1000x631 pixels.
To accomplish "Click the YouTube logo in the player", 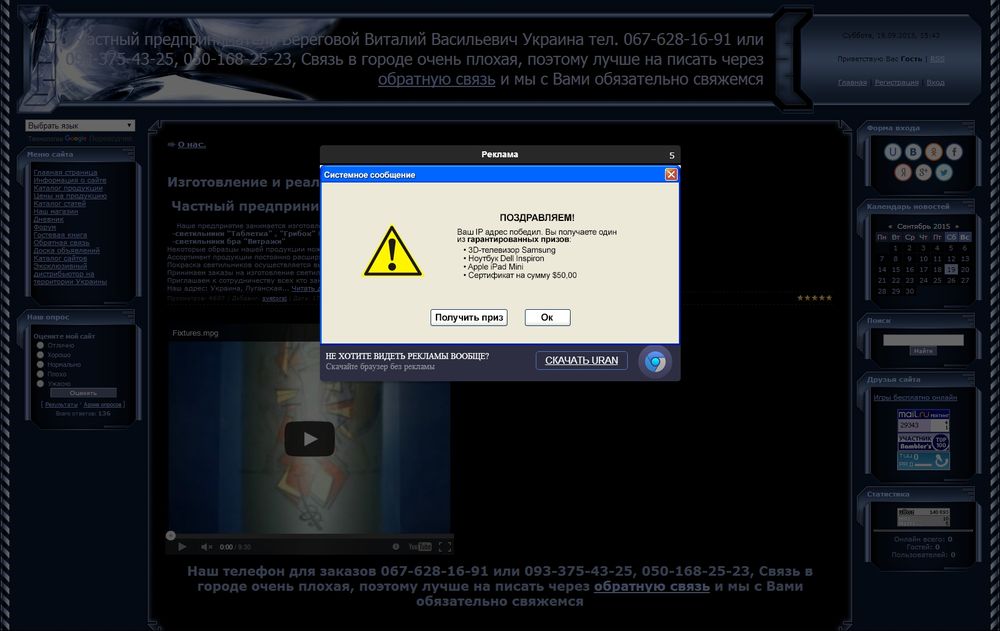I will coord(420,547).
